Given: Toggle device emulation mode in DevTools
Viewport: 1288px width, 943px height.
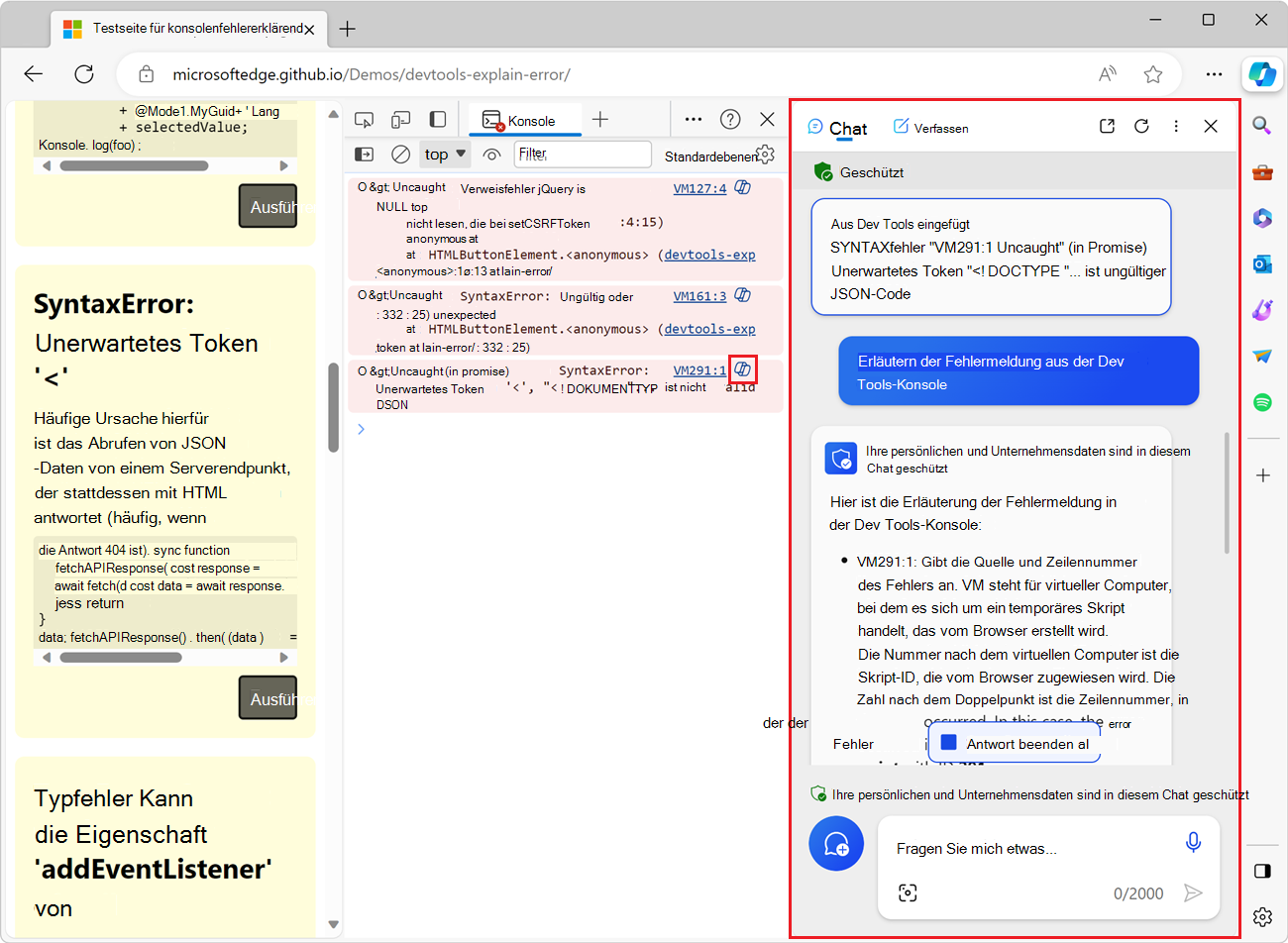Looking at the screenshot, I should [x=400, y=118].
